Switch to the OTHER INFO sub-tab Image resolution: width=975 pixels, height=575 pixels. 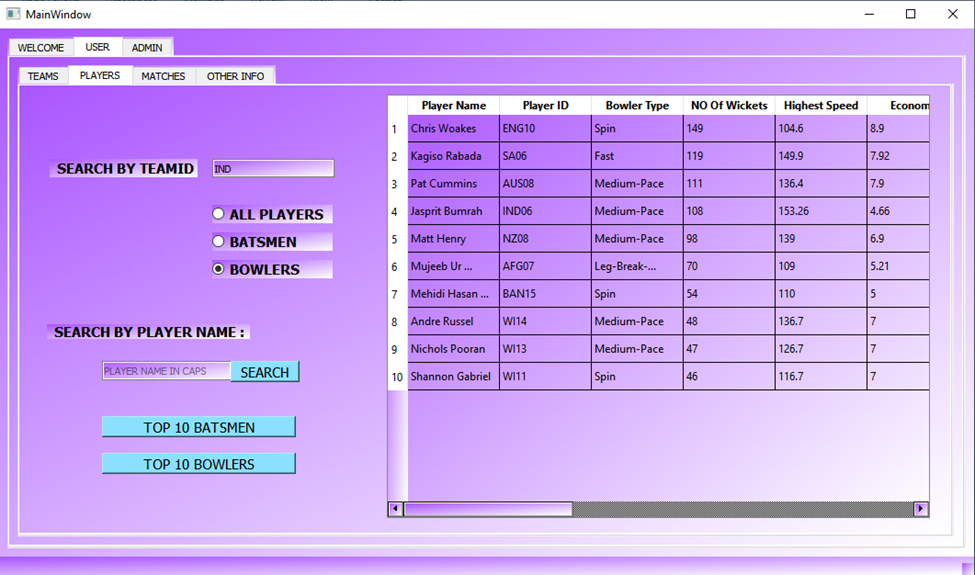point(236,76)
